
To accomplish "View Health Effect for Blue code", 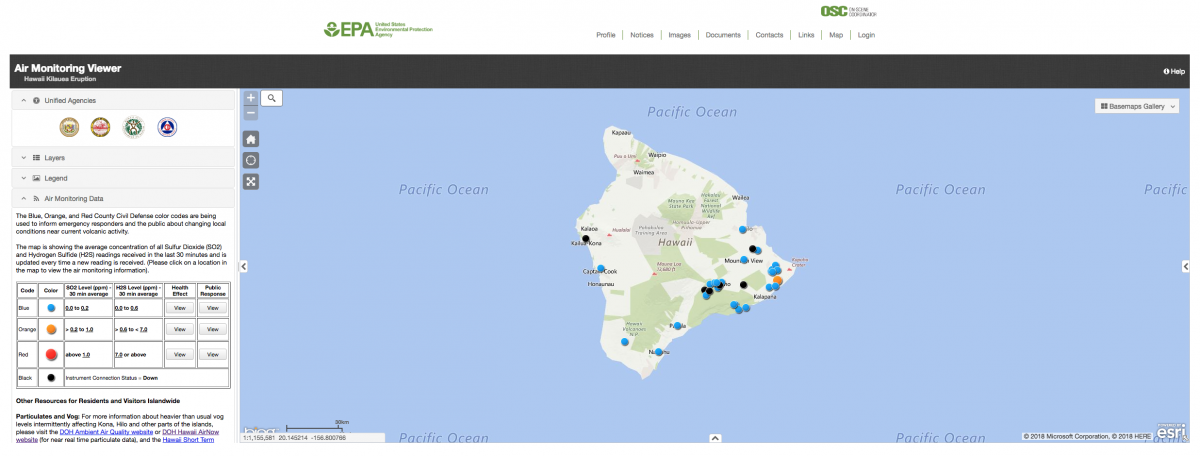I will (179, 308).
